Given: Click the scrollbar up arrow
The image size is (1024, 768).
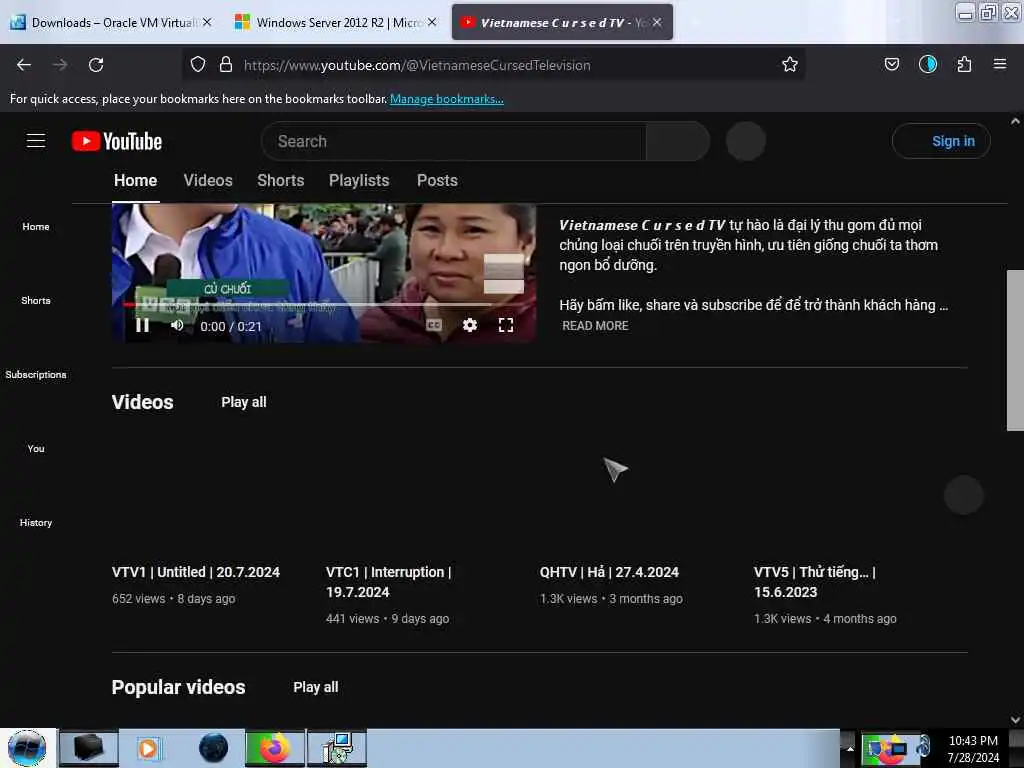Looking at the screenshot, I should coord(1015,121).
